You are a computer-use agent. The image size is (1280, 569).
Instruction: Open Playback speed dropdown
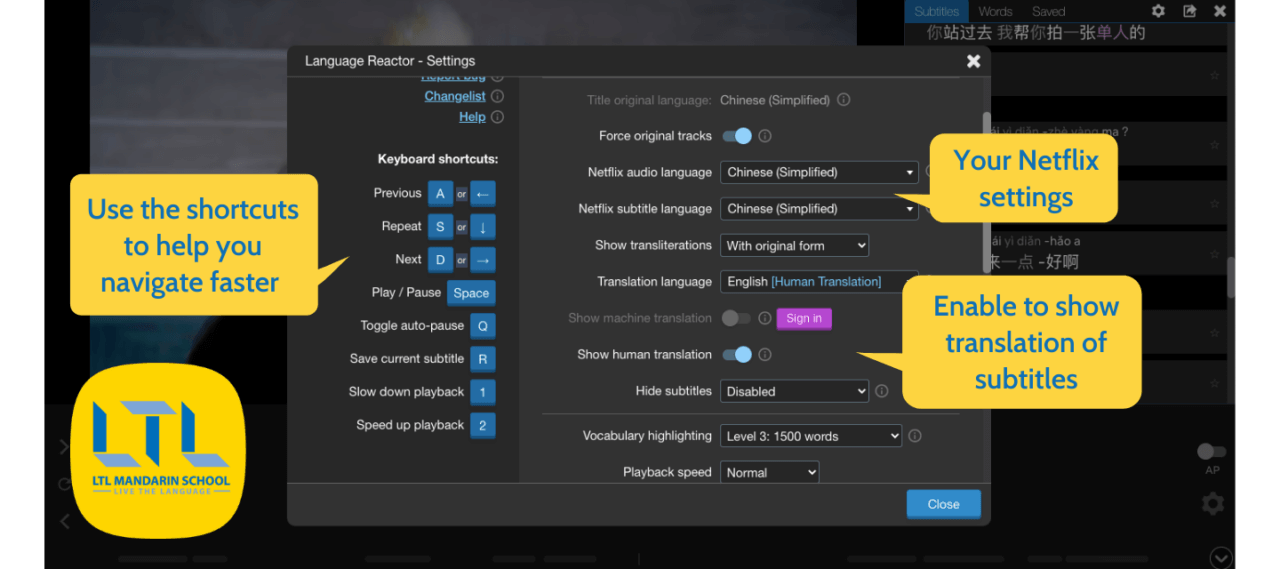click(x=769, y=472)
